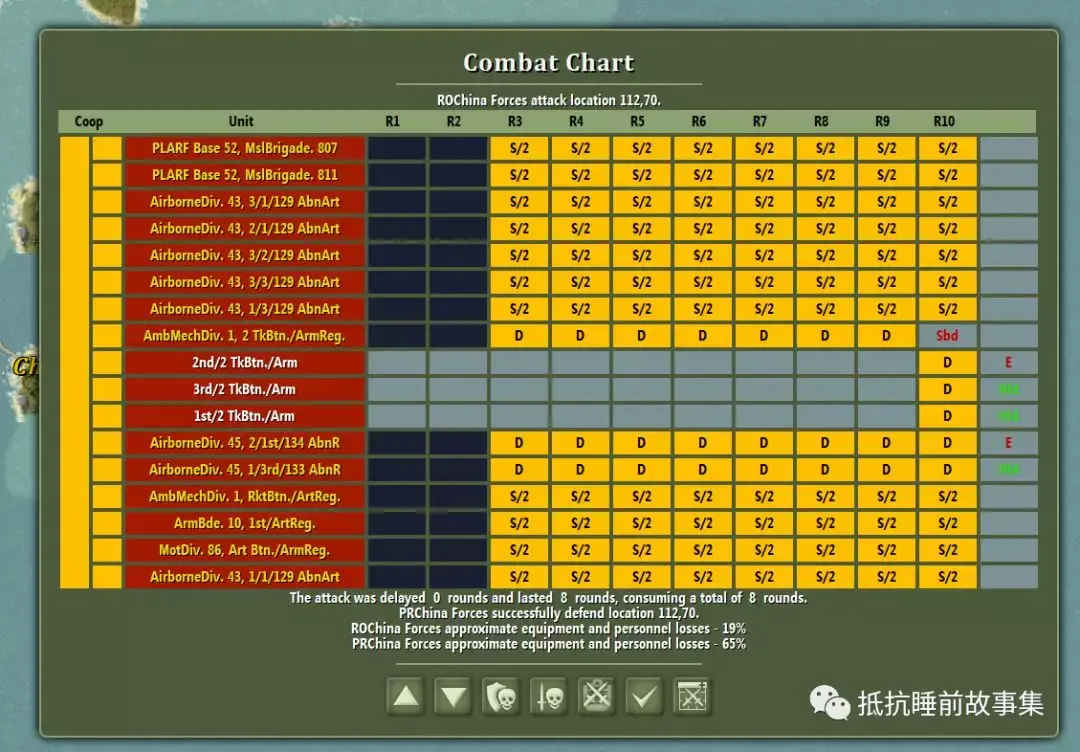Screen dimensions: 1080x752
Task: Click R4 S/2 cell for MotDiv. 86 row
Action: tap(580, 550)
